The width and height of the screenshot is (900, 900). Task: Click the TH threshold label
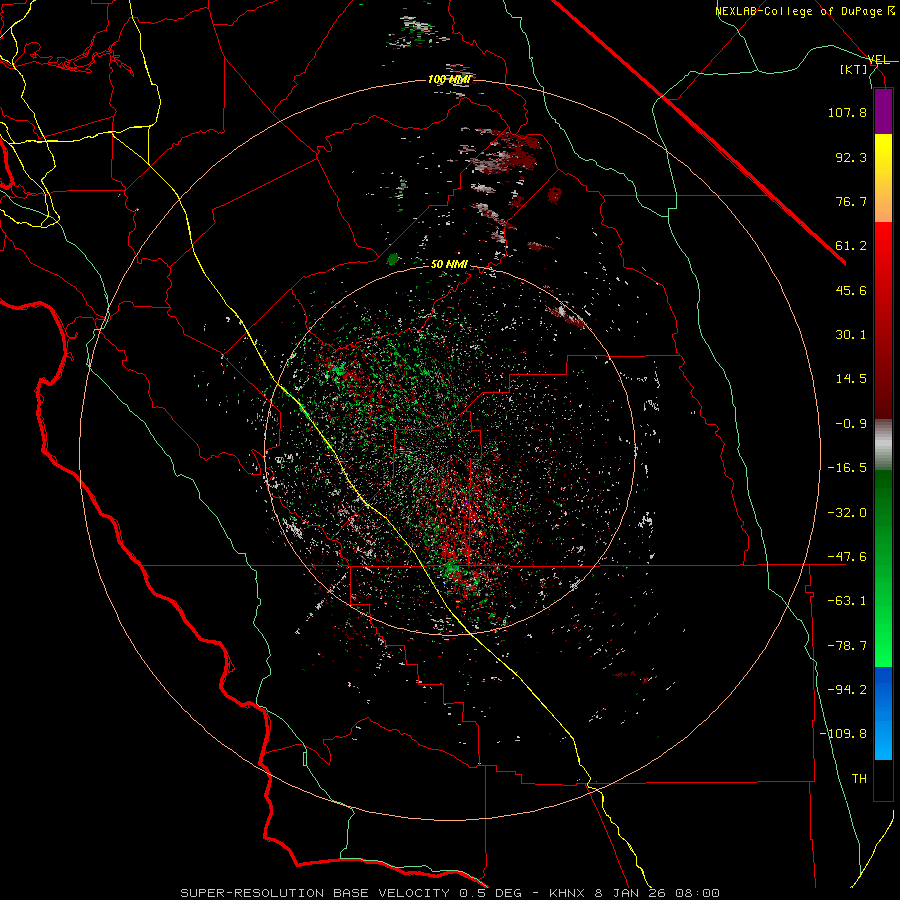point(859,779)
